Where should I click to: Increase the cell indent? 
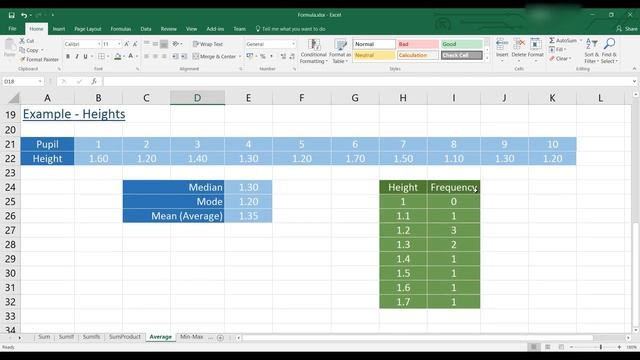click(184, 56)
